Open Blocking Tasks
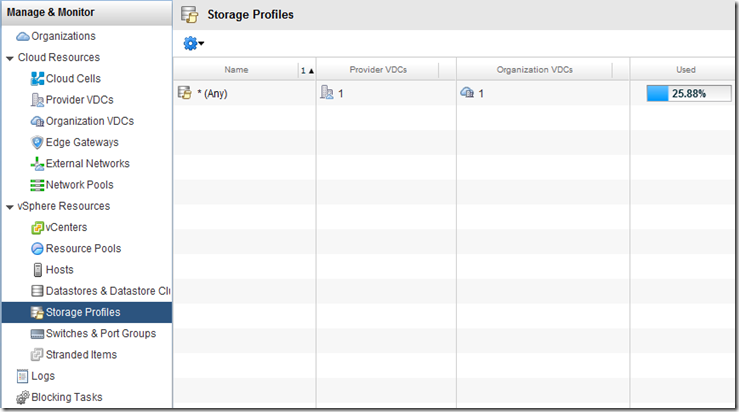Viewport: 739px width, 412px height. tap(66, 397)
